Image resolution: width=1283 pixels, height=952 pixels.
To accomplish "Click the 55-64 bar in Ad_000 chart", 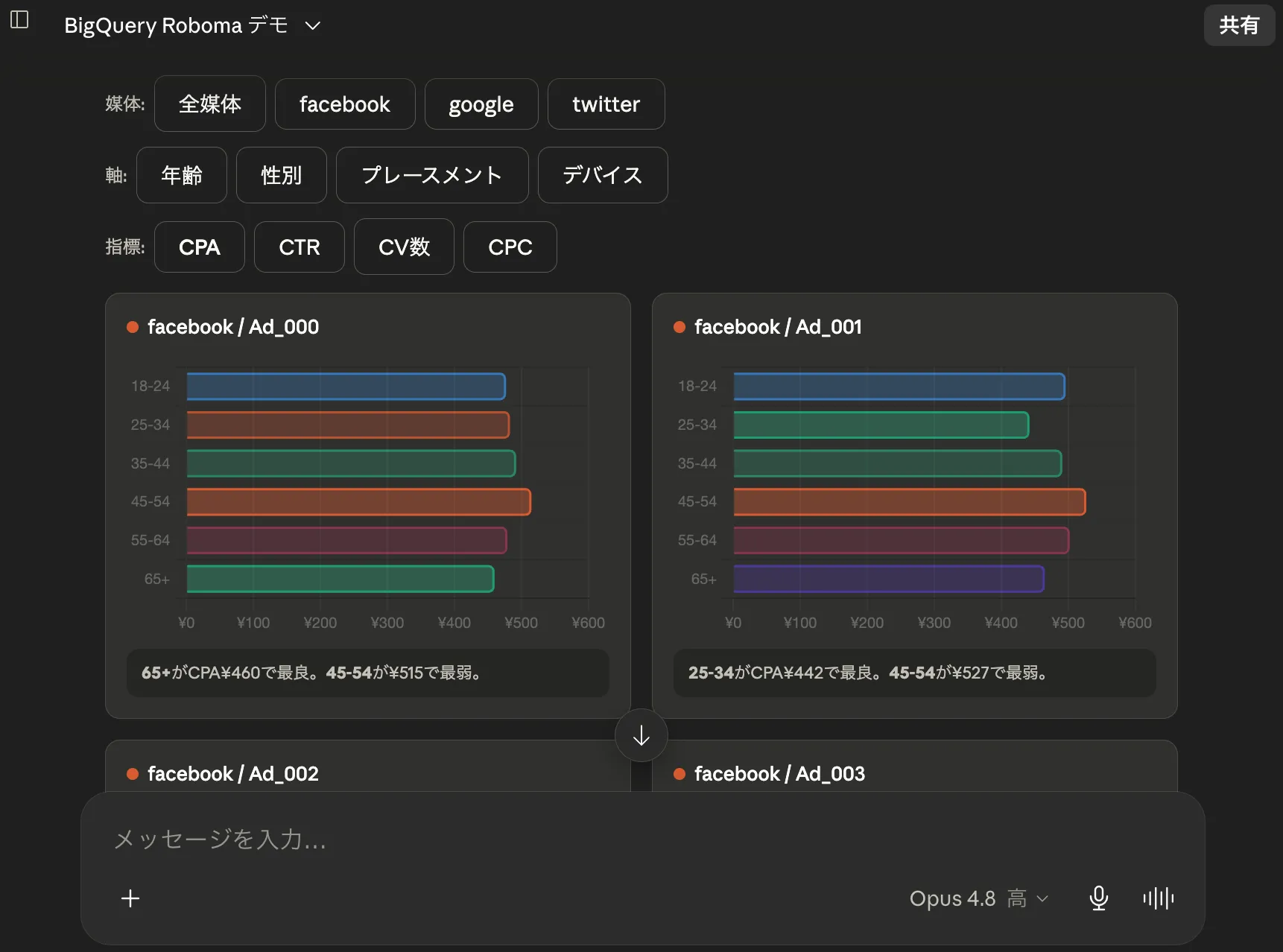I will click(346, 540).
